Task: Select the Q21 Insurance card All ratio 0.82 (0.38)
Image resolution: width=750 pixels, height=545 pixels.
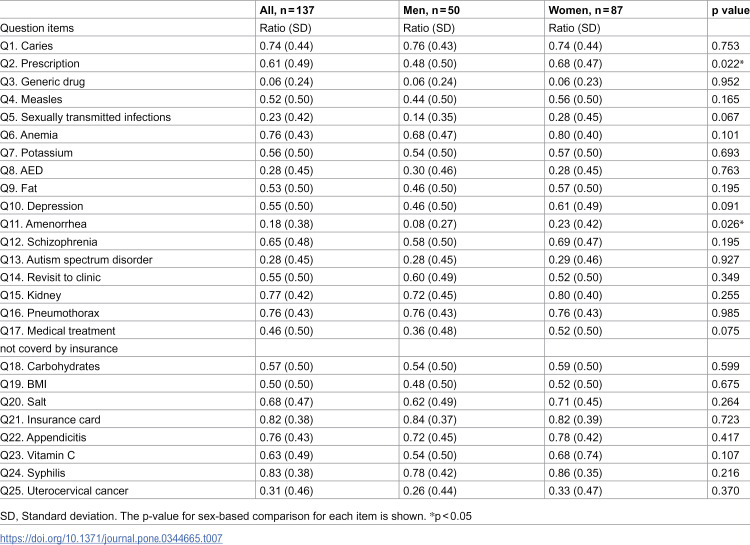Action: (x=286, y=420)
